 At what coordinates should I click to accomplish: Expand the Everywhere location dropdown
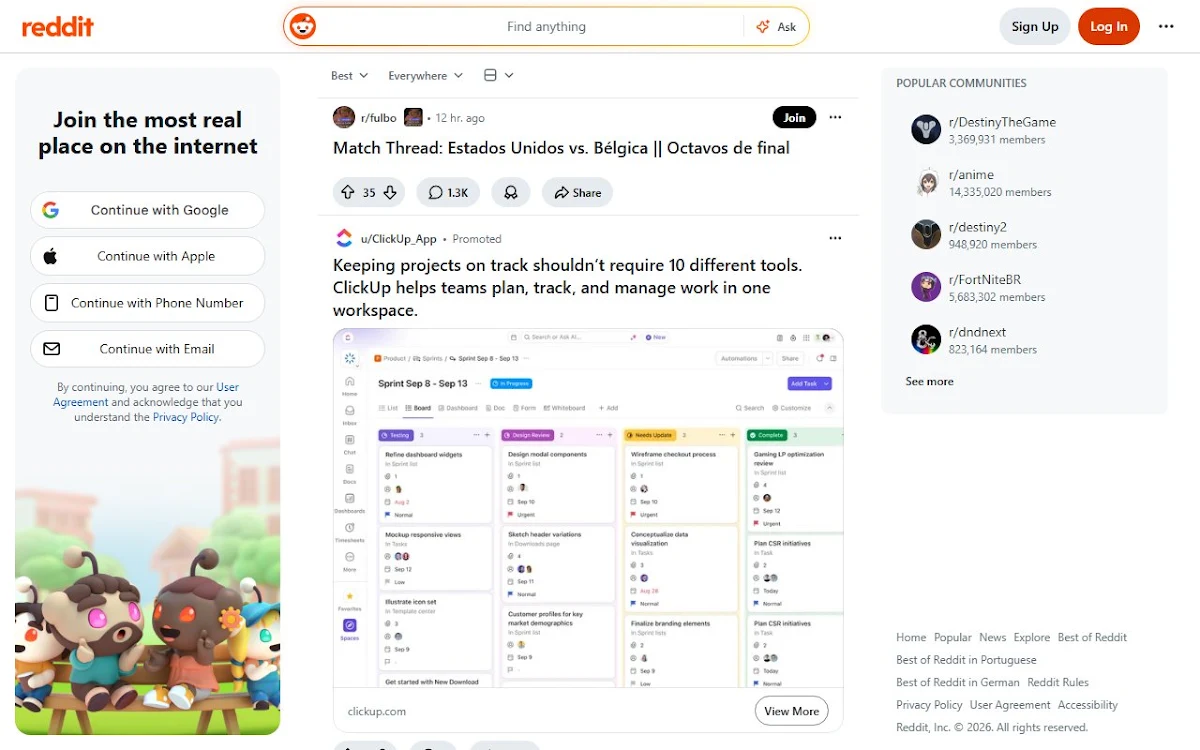(425, 75)
